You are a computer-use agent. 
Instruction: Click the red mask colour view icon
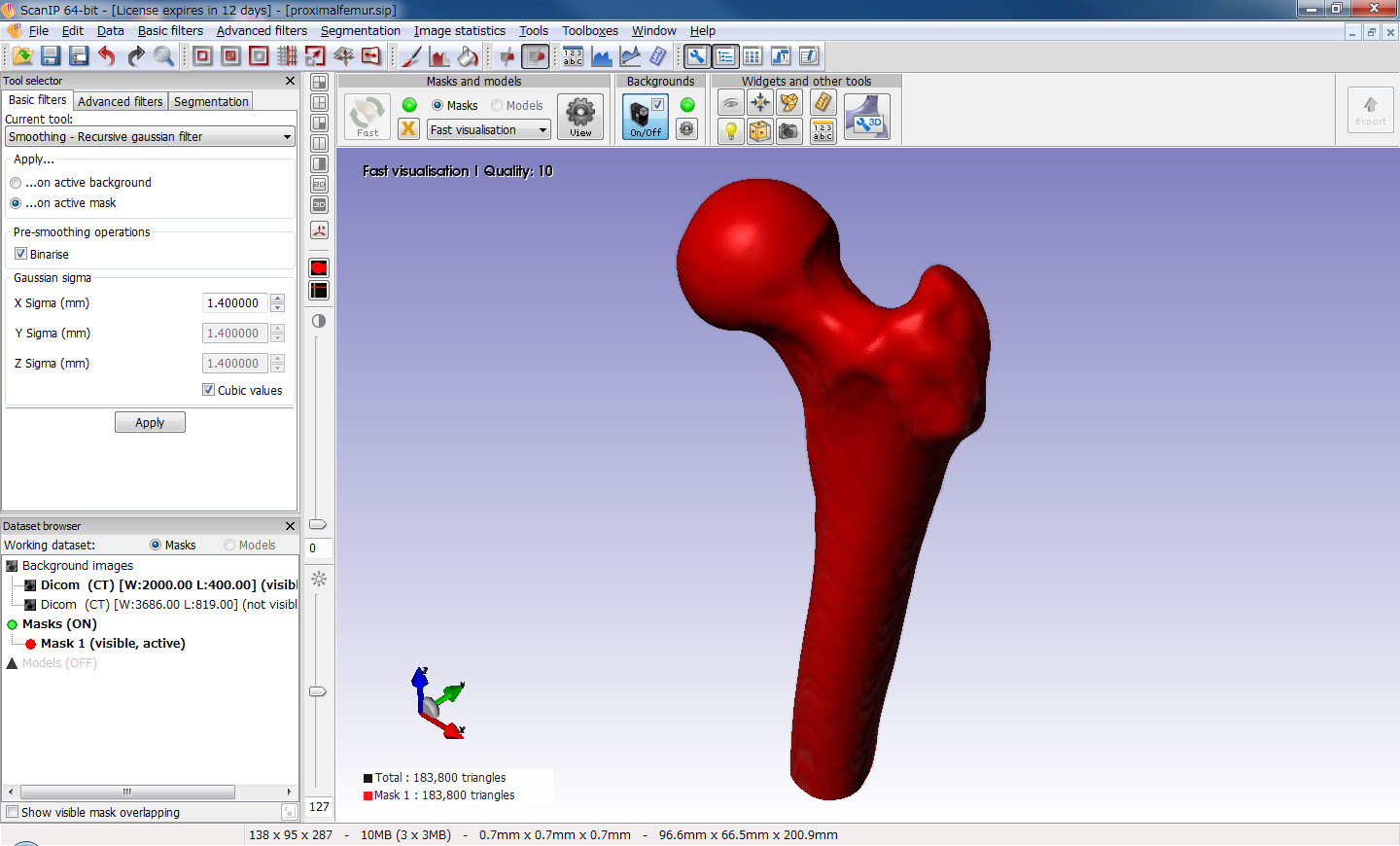pyautogui.click(x=319, y=267)
